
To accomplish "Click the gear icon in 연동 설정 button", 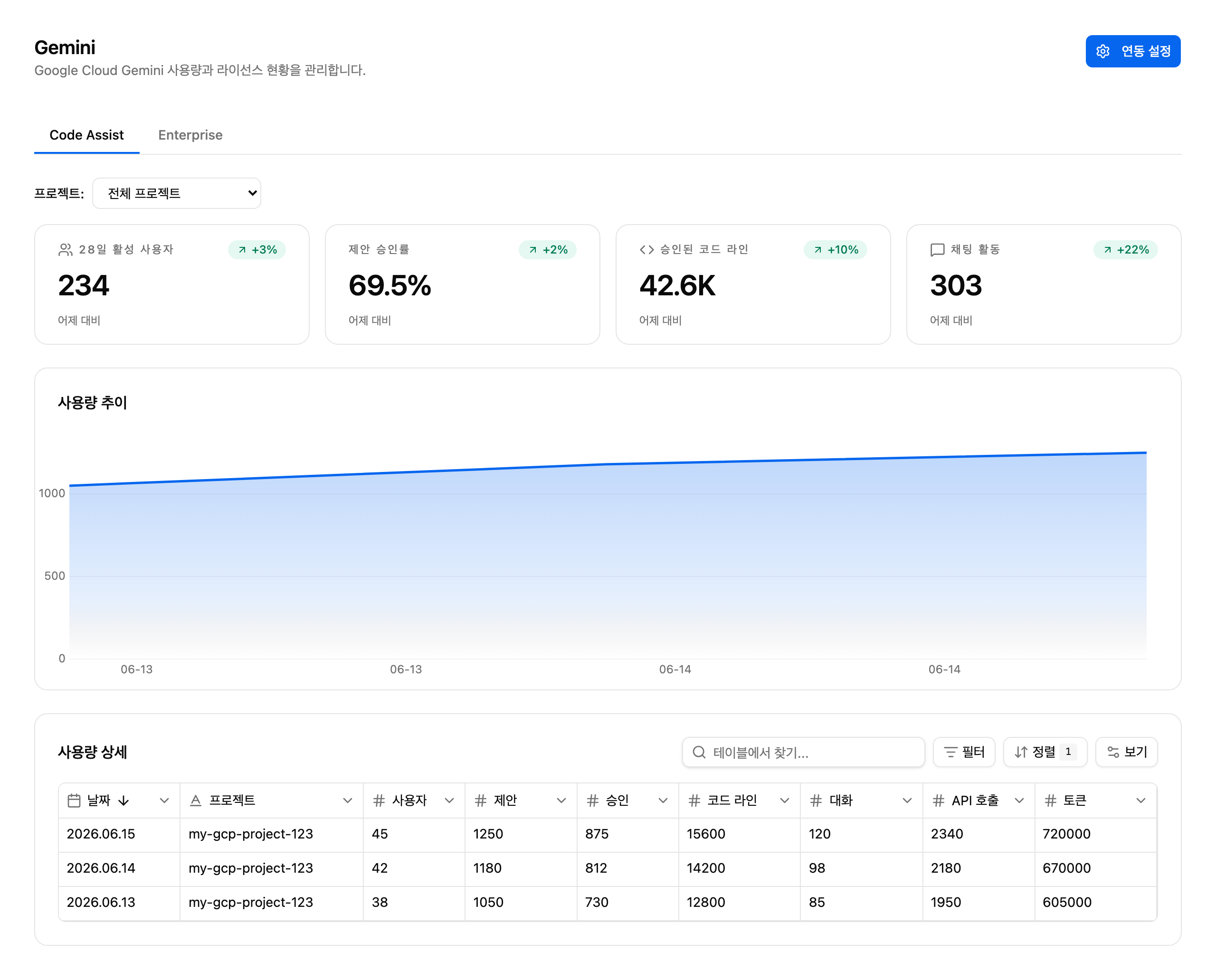I will (x=1102, y=51).
